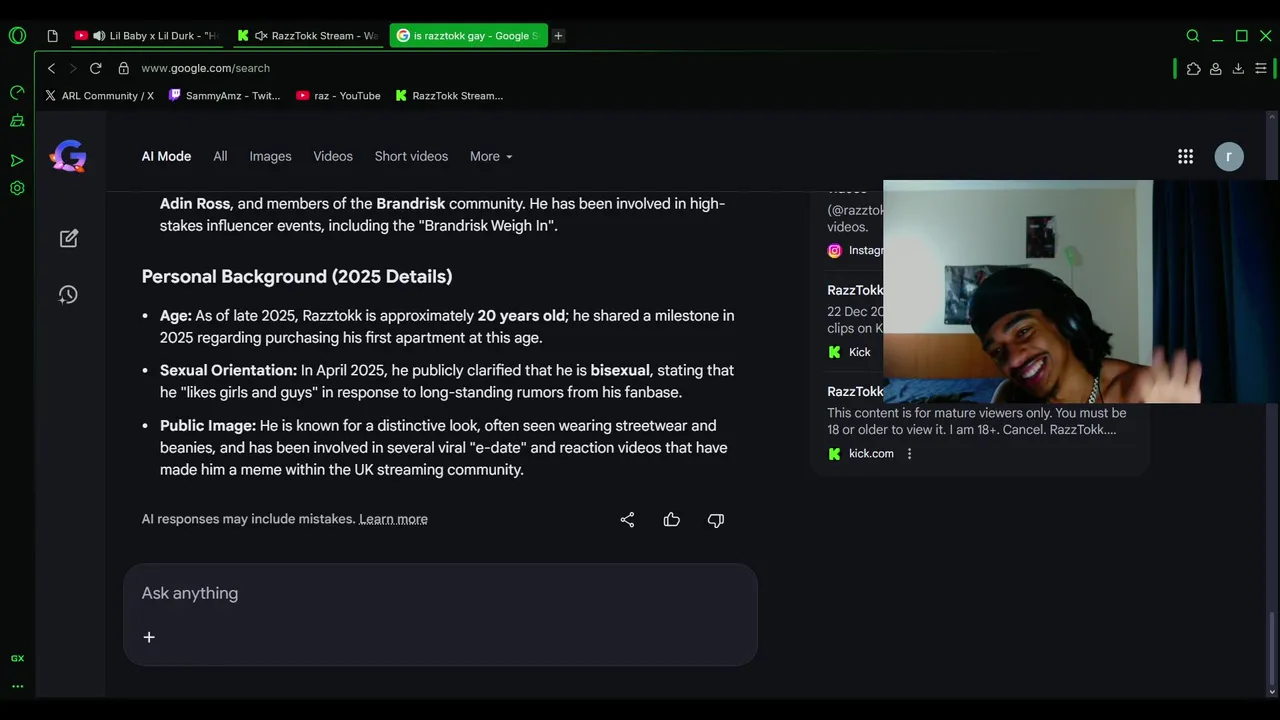Open the downloads icon in toolbar
Viewport: 1280px width, 720px height.
(x=1238, y=69)
